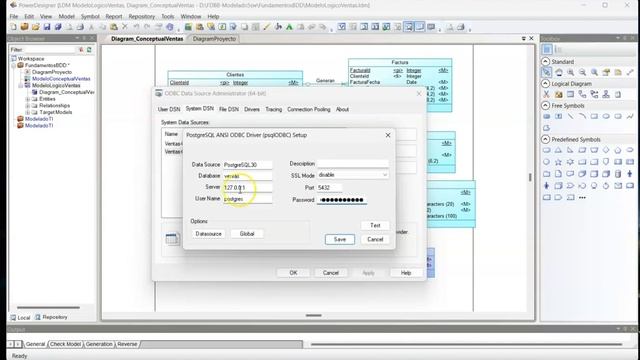The image size is (640, 360).
Task: Open the SSL Mode dropdown
Action: [384, 175]
